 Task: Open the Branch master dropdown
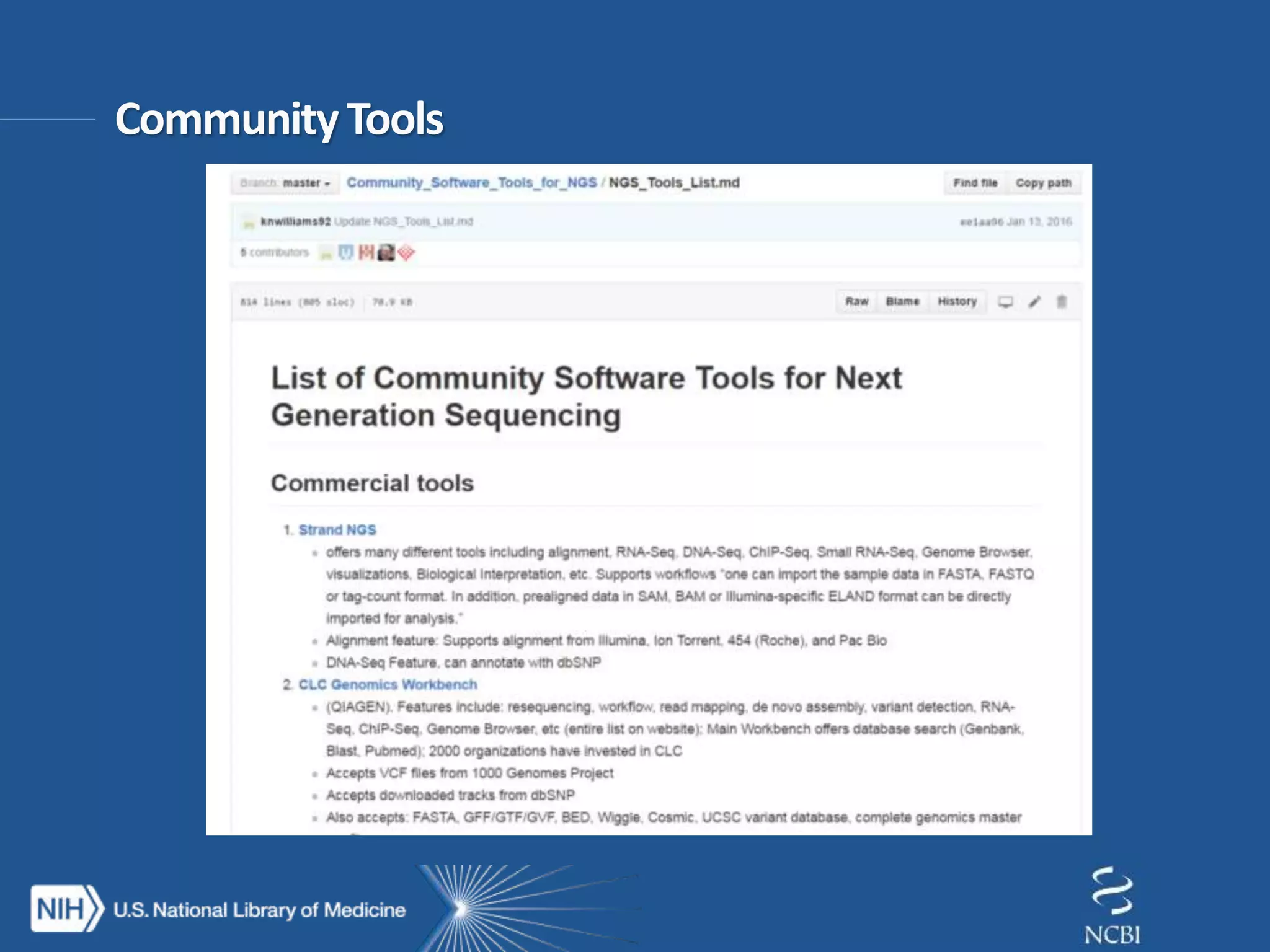click(285, 183)
